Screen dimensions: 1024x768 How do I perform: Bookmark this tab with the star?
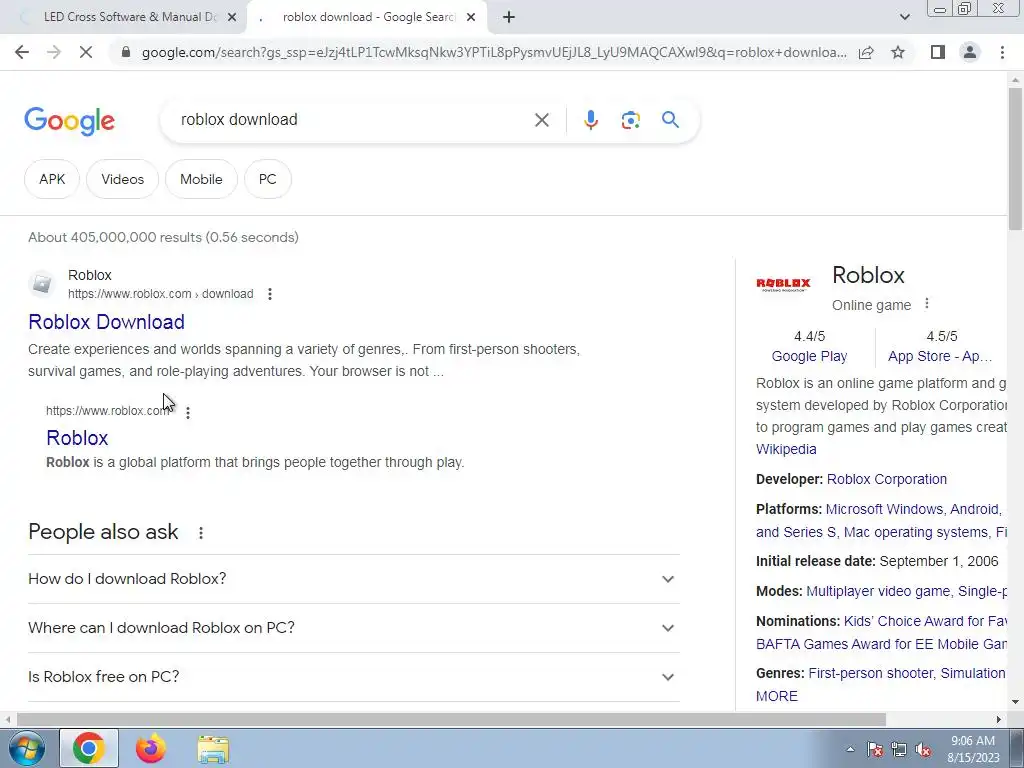[898, 52]
